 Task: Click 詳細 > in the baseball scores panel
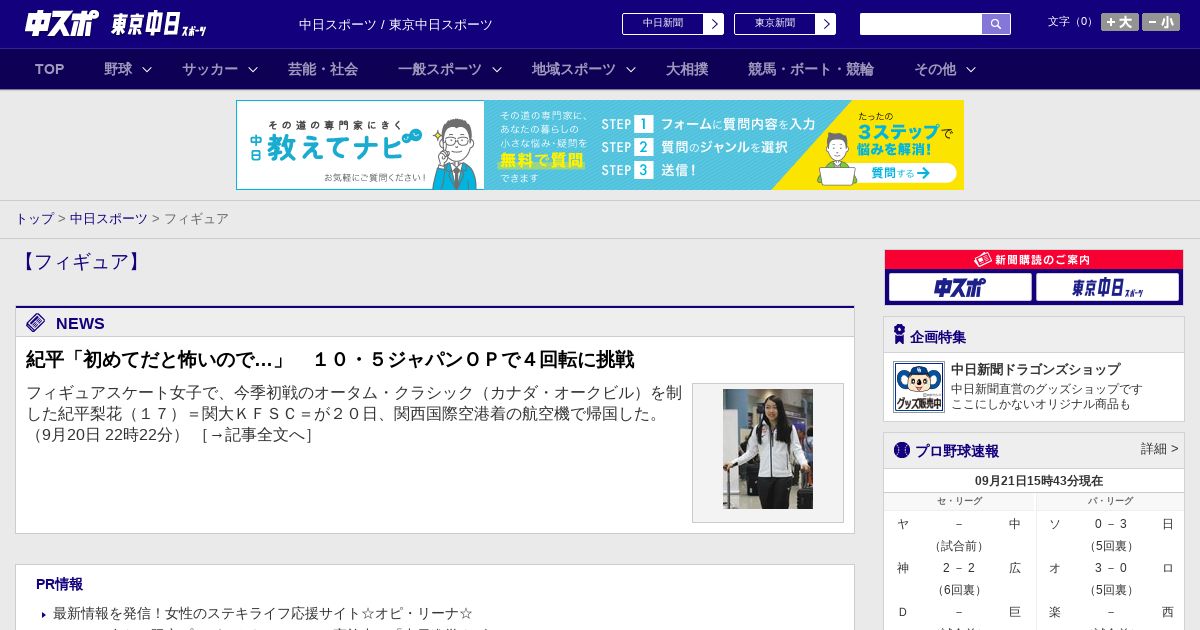tap(1159, 449)
